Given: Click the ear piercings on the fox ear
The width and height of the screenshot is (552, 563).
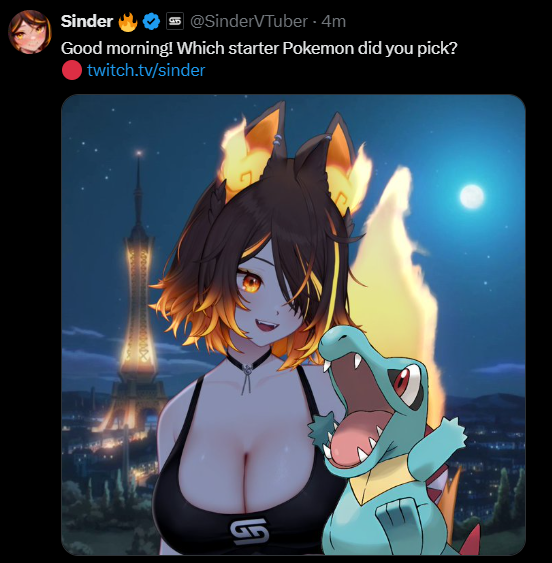Looking at the screenshot, I should coord(277,140).
